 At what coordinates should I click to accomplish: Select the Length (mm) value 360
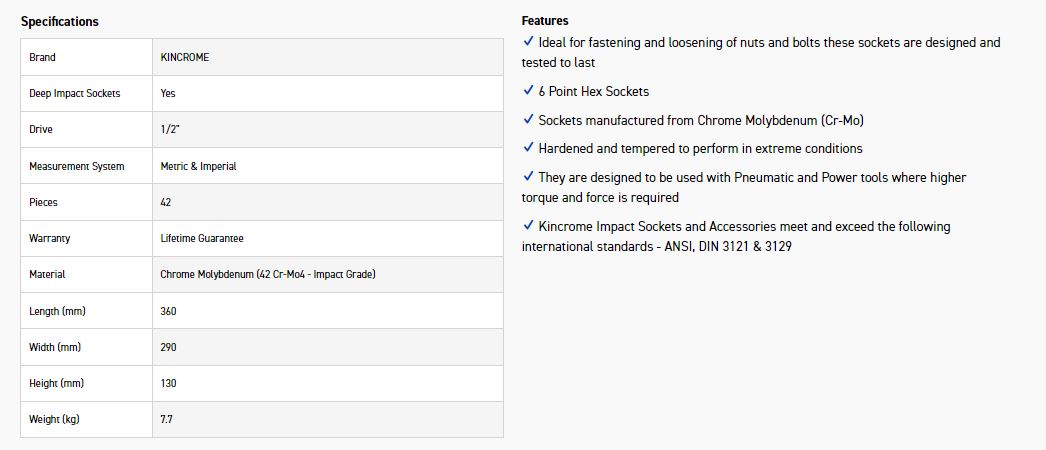(168, 311)
